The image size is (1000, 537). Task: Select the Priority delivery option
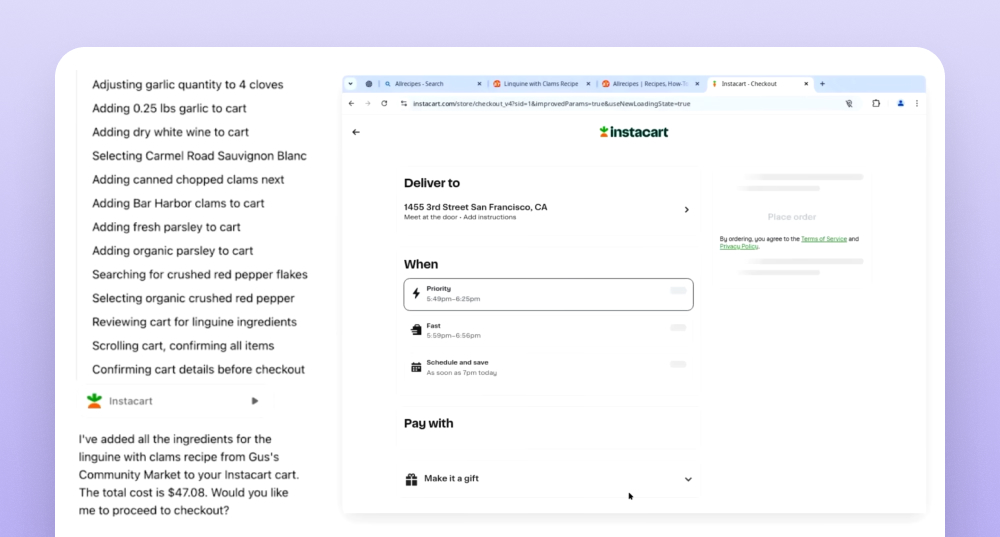point(548,294)
